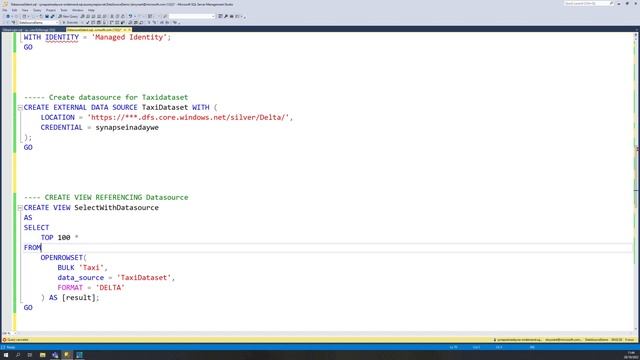Click 'CREATE VIEW REFERENCING Datasource' comment
640x360 pixels.
pyautogui.click(x=116, y=197)
